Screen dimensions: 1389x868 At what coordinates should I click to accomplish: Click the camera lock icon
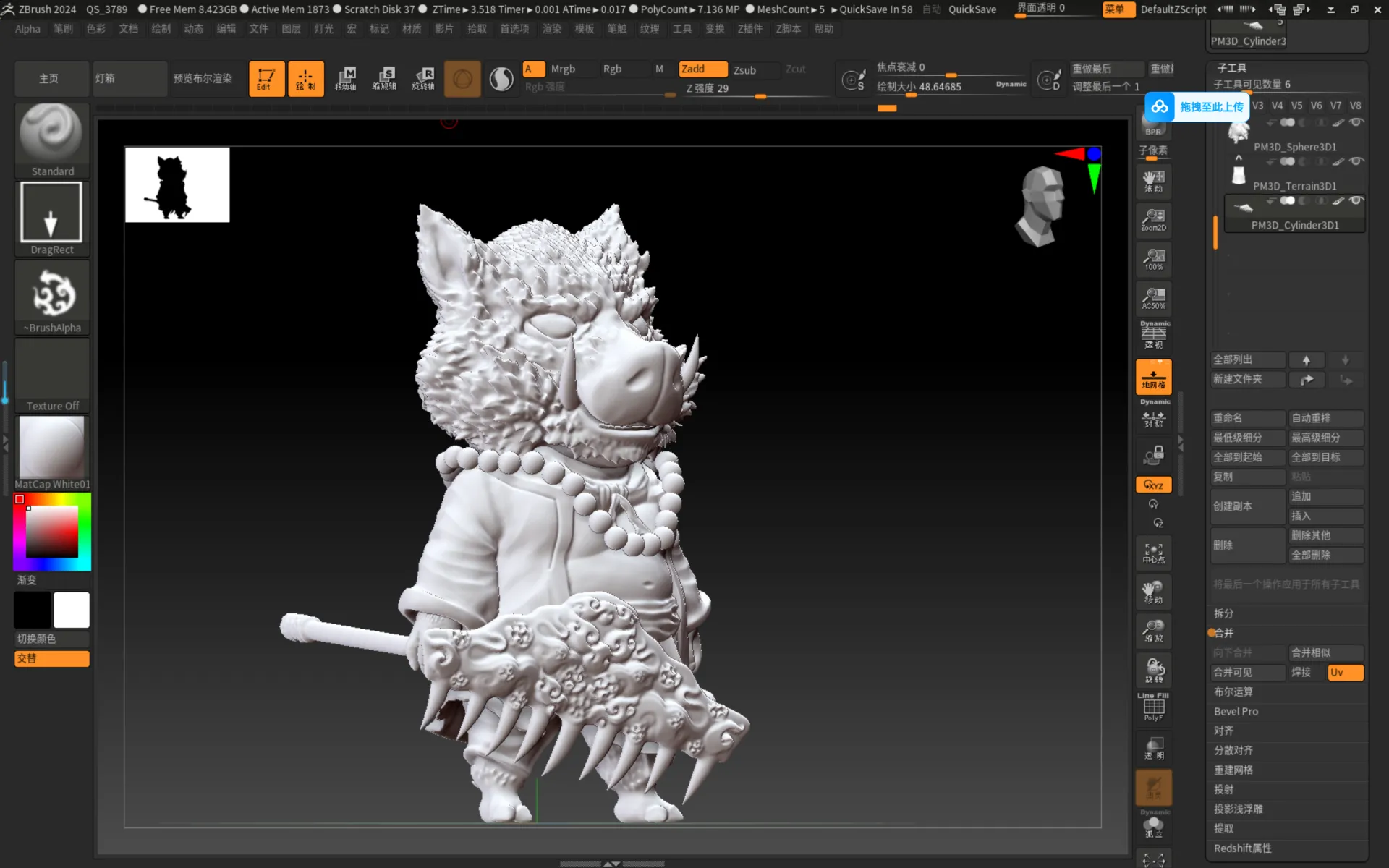coord(1153,455)
